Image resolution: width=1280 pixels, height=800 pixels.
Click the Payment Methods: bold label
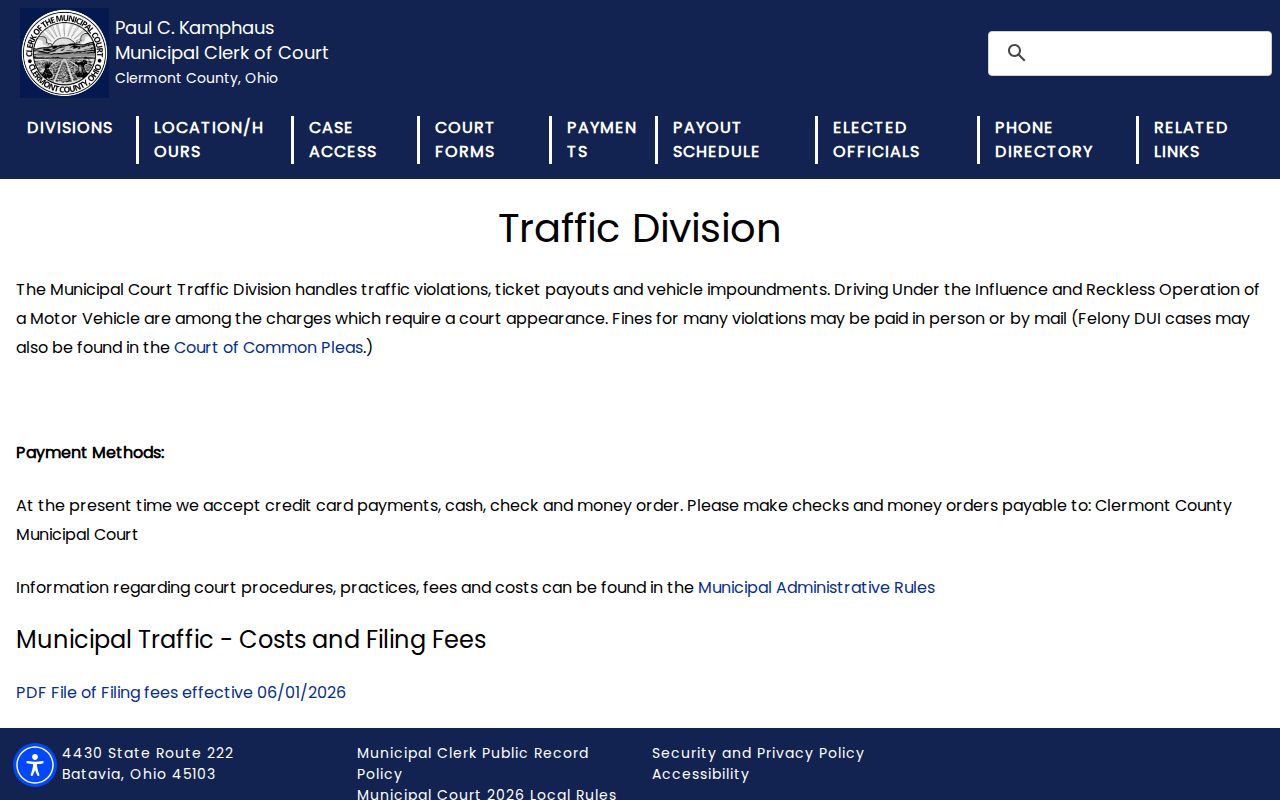click(x=90, y=453)
